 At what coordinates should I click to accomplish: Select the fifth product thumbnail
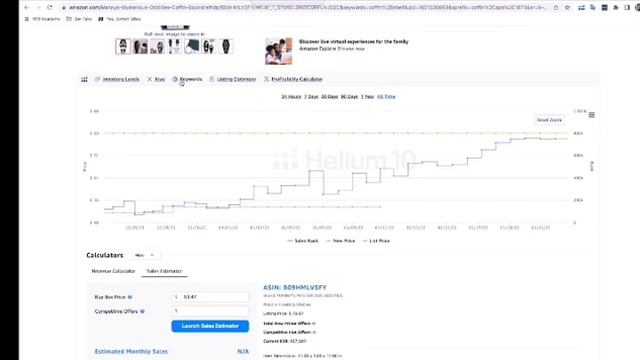191,47
